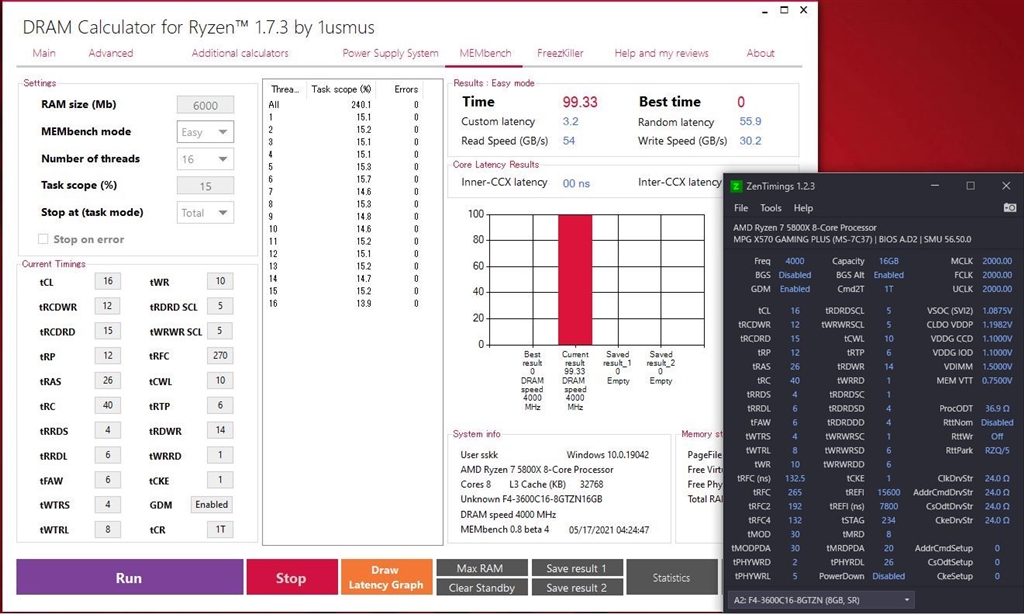This screenshot has height=614, width=1024.
Task: Click the tRAS value field
Action: 108,381
